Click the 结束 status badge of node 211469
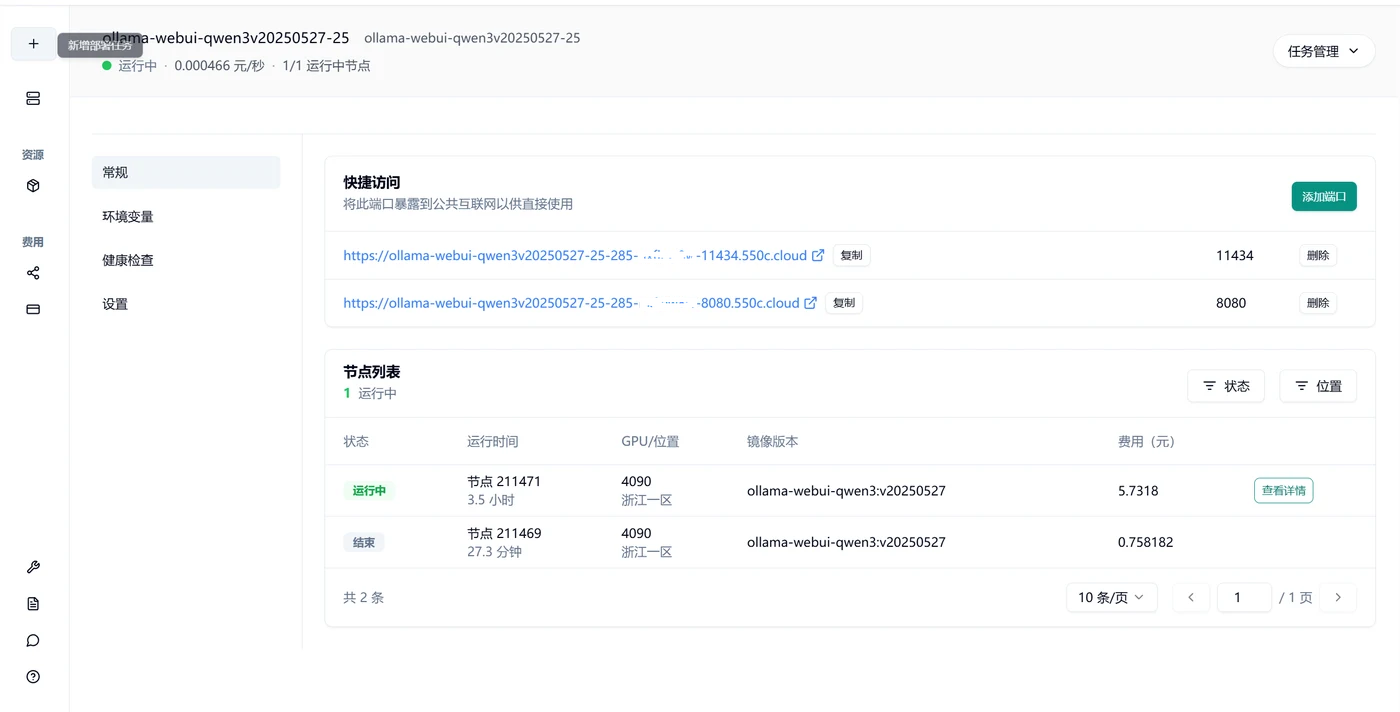The width and height of the screenshot is (1400, 712). click(364, 542)
